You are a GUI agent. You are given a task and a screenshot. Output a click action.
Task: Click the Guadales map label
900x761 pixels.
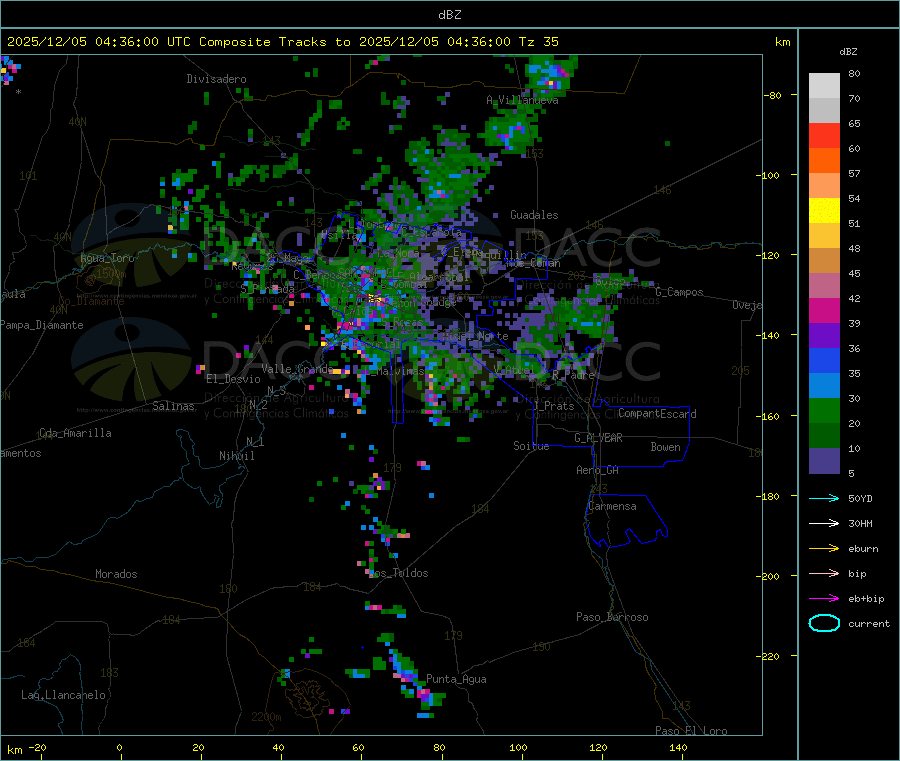point(534,215)
